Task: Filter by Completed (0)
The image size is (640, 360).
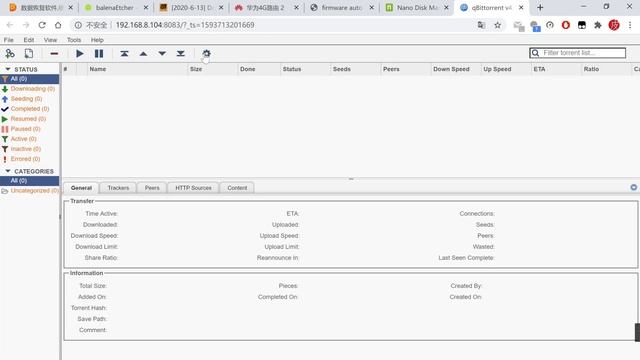Action: 30,109
